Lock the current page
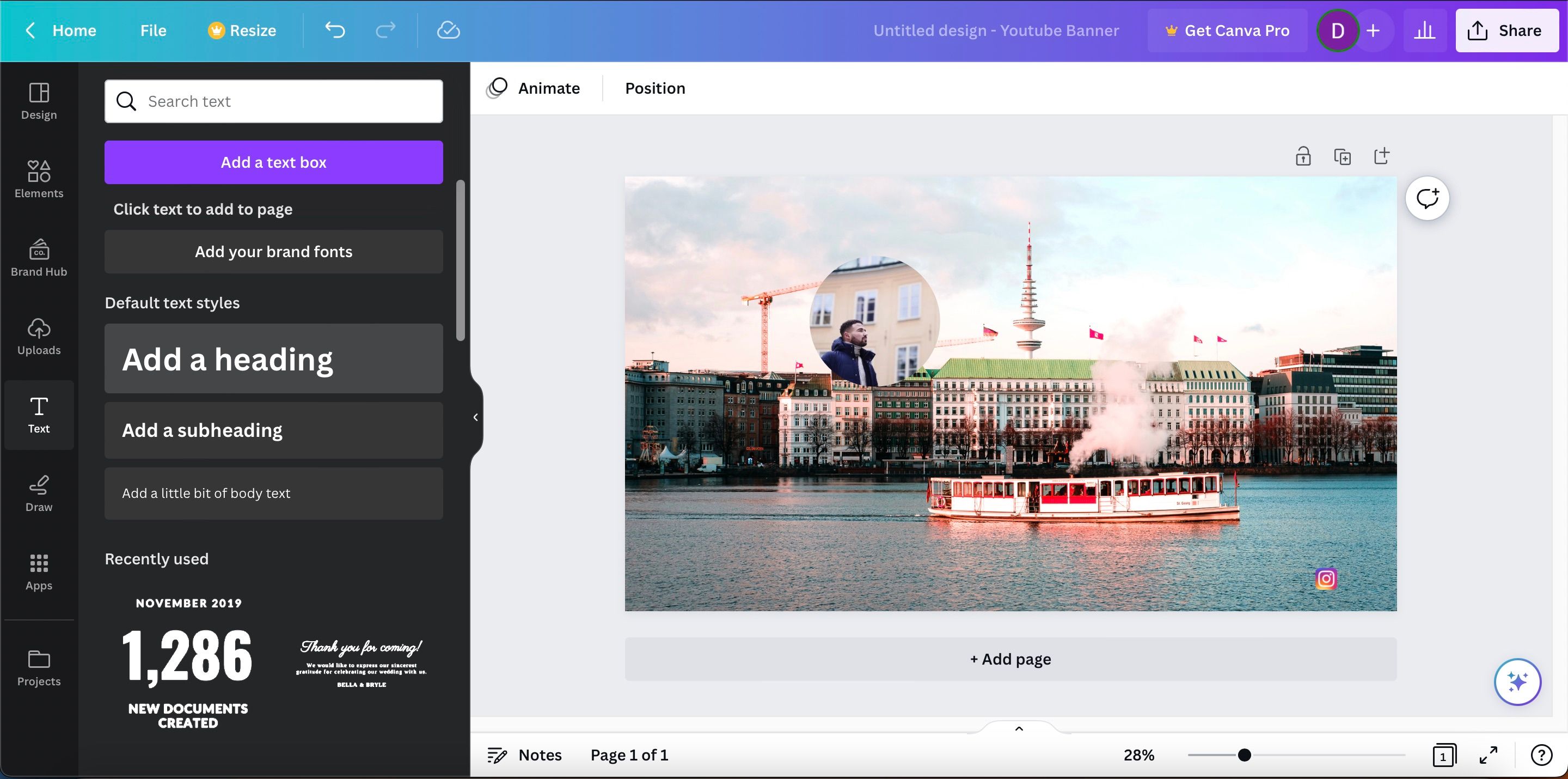Screen dimensions: 1568x779 pyautogui.click(x=1303, y=155)
